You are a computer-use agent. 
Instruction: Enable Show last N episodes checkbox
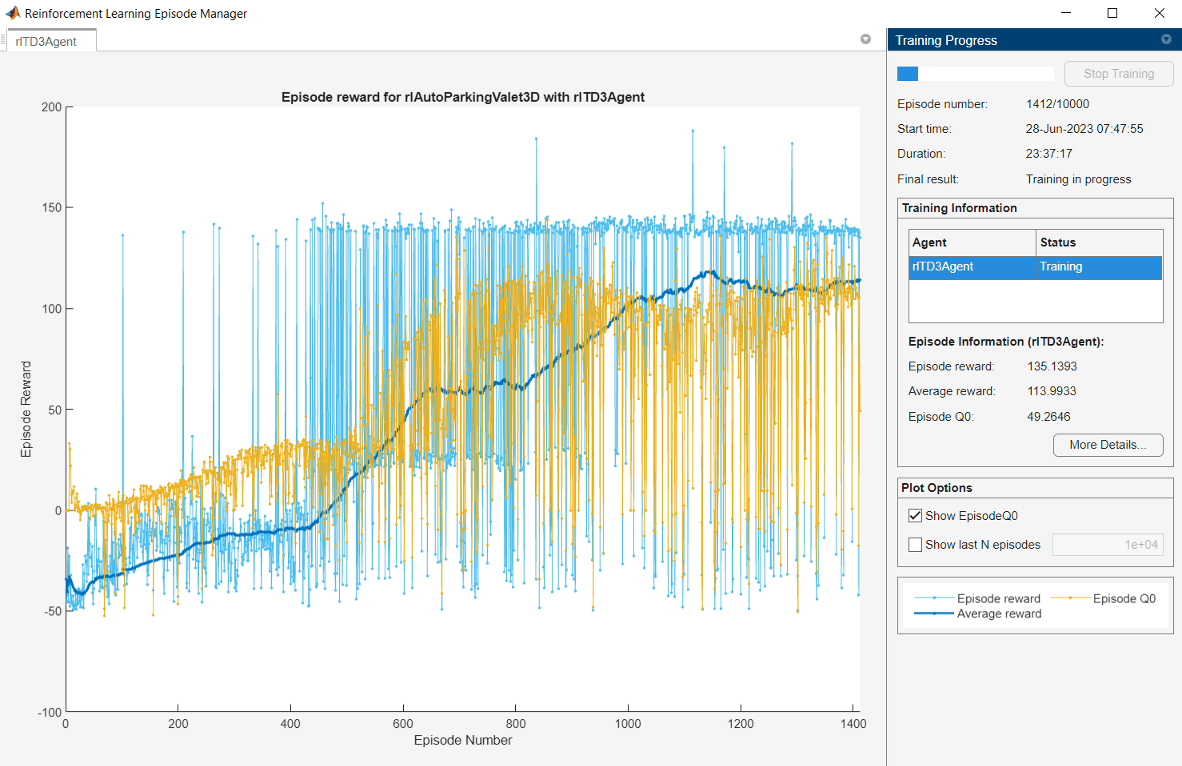pos(915,545)
